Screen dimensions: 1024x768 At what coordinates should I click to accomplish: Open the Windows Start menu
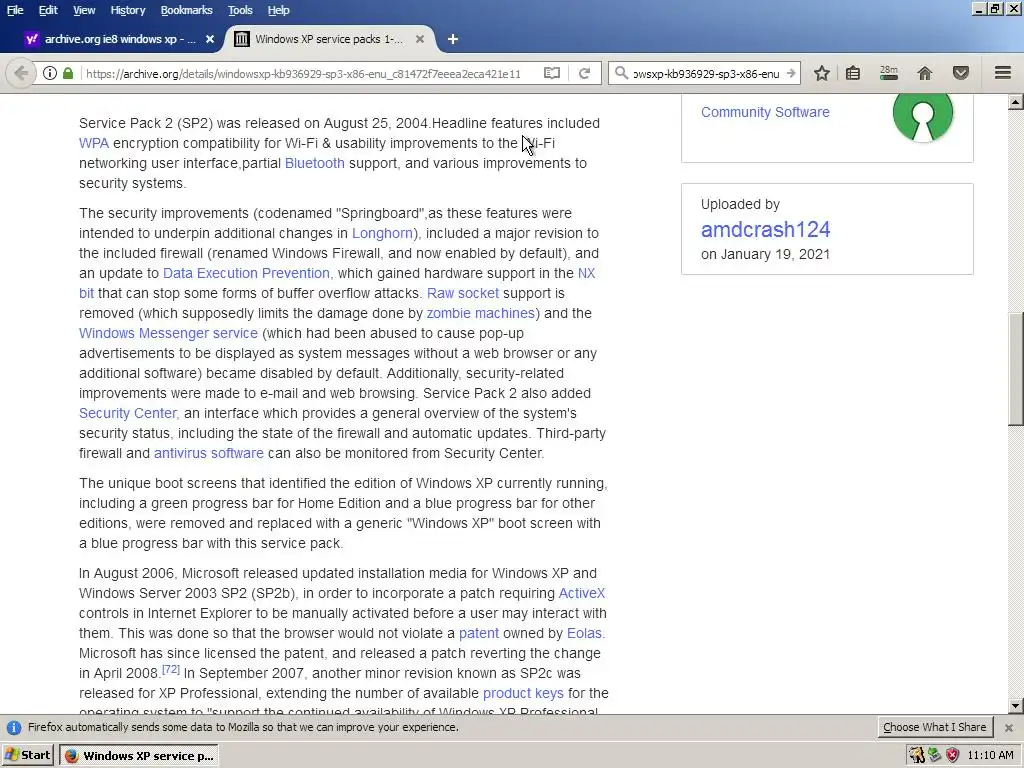pyautogui.click(x=28, y=756)
